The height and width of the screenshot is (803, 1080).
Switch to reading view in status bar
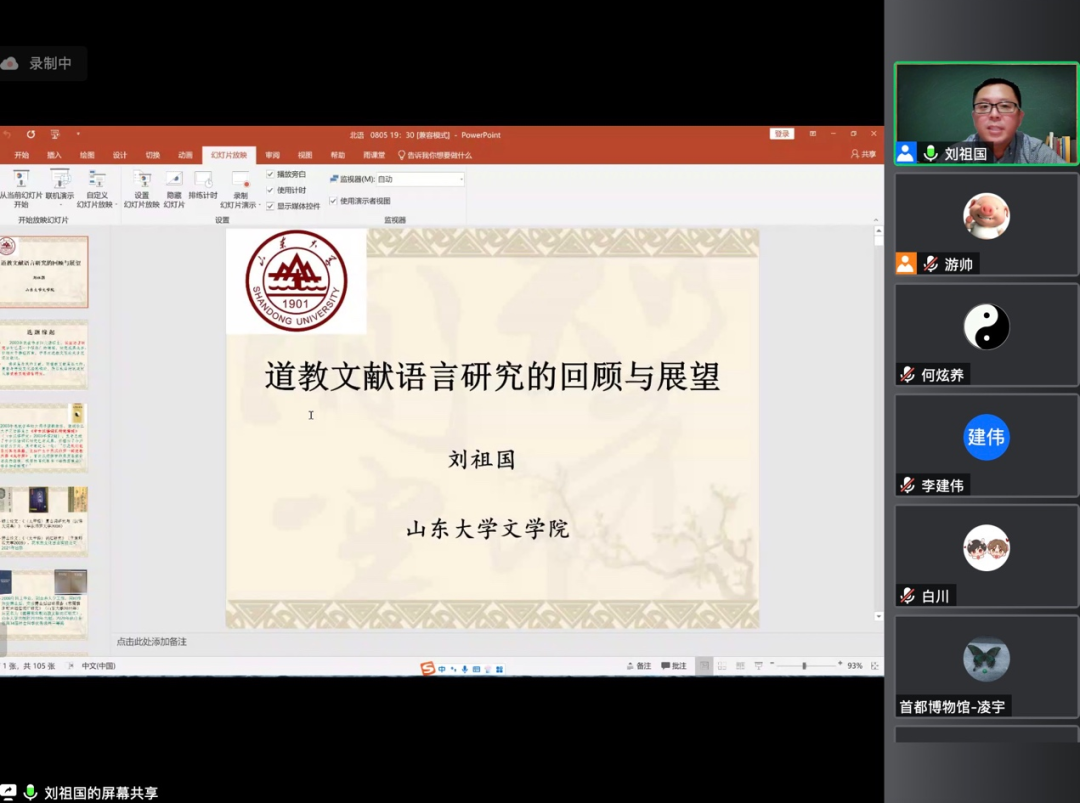coord(741,666)
